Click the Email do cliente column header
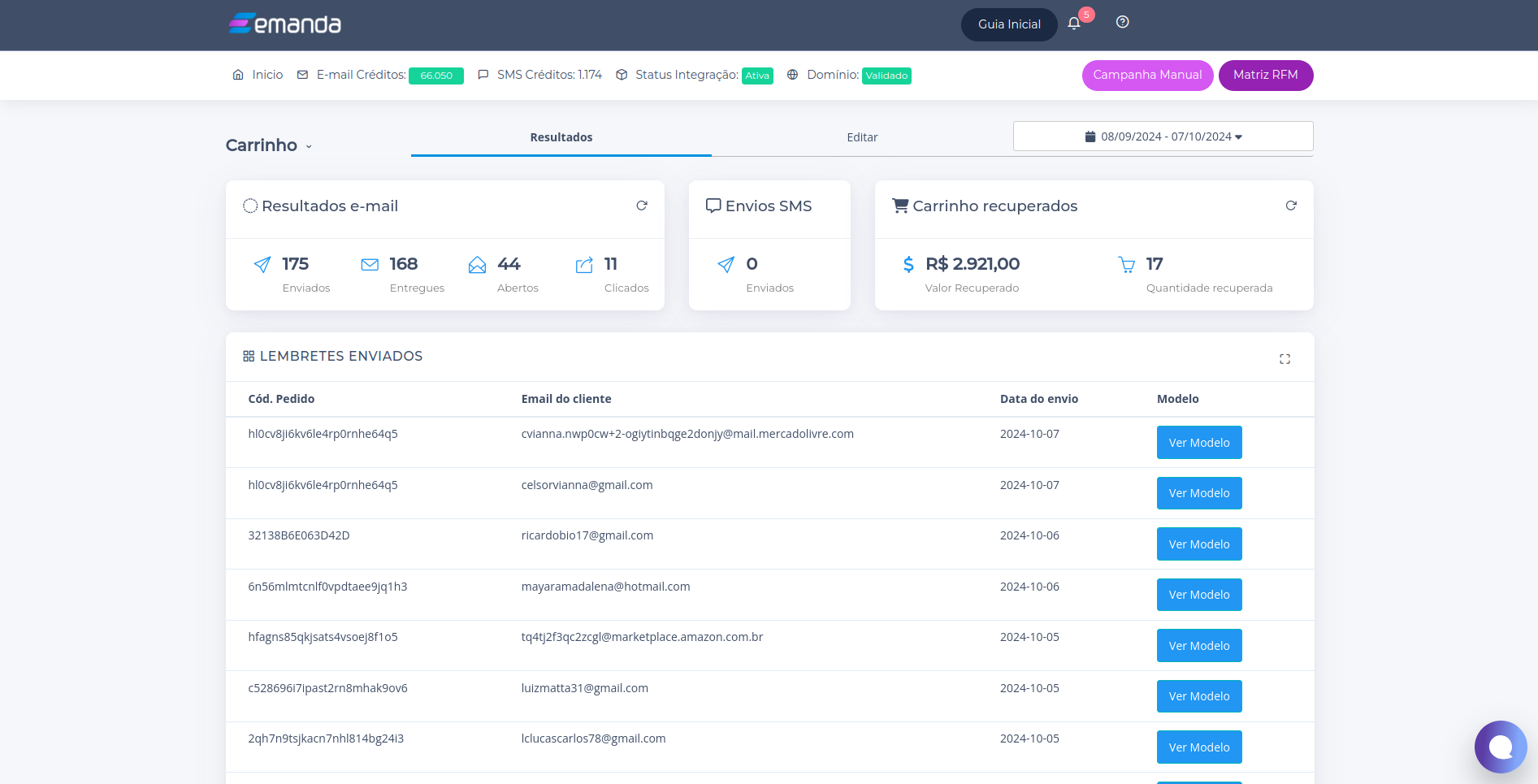Viewport: 1538px width, 784px height. (566, 399)
